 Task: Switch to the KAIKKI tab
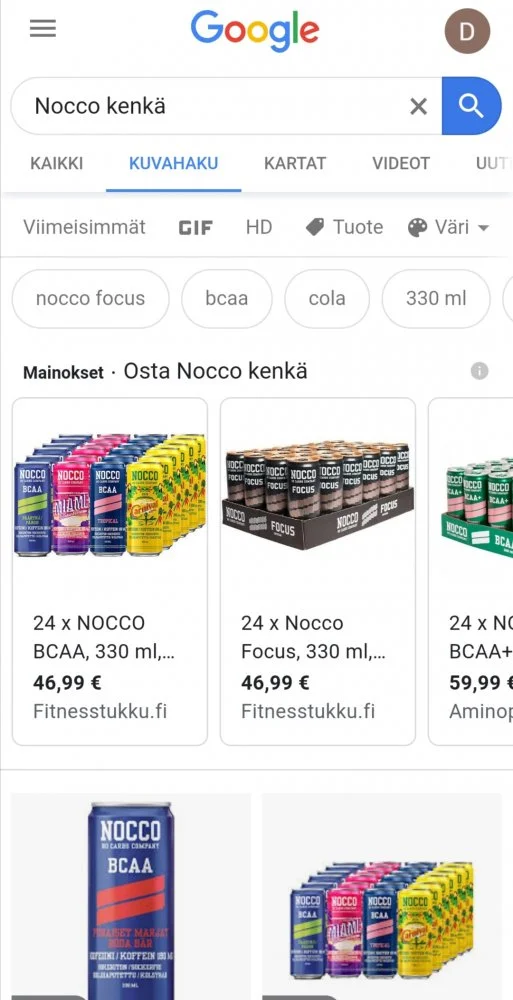coord(57,163)
